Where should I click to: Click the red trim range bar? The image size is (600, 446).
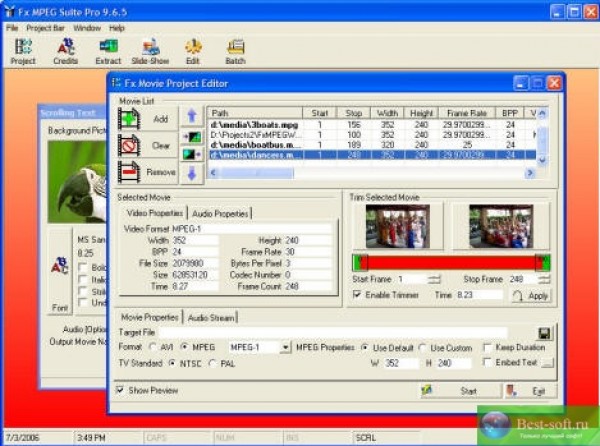(450, 262)
